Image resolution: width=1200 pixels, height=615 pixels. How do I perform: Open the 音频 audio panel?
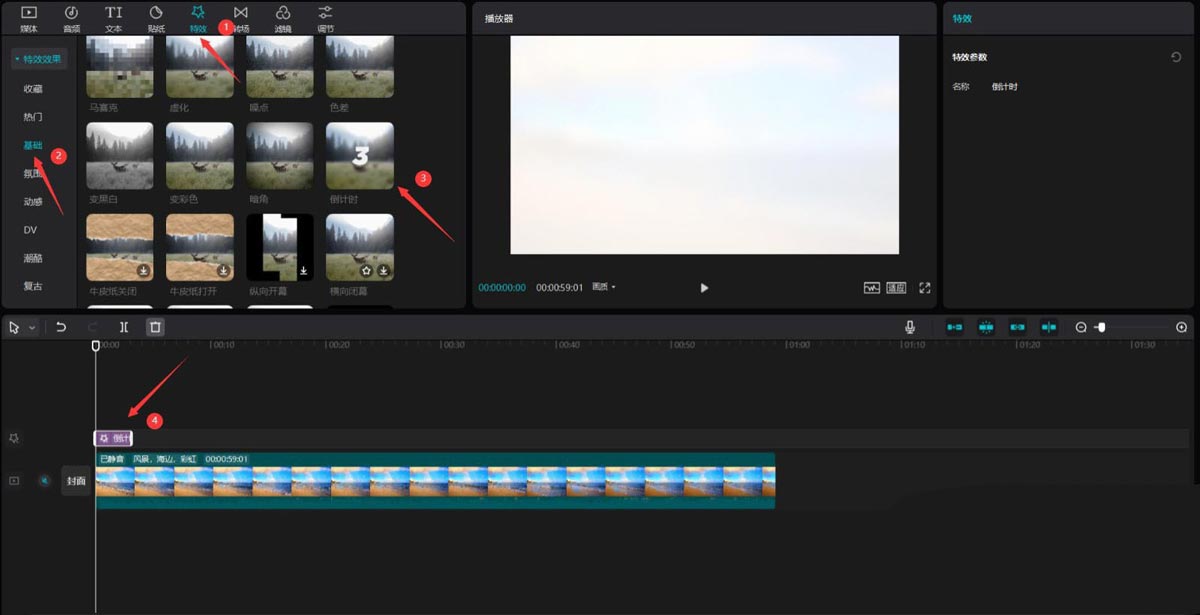71,17
